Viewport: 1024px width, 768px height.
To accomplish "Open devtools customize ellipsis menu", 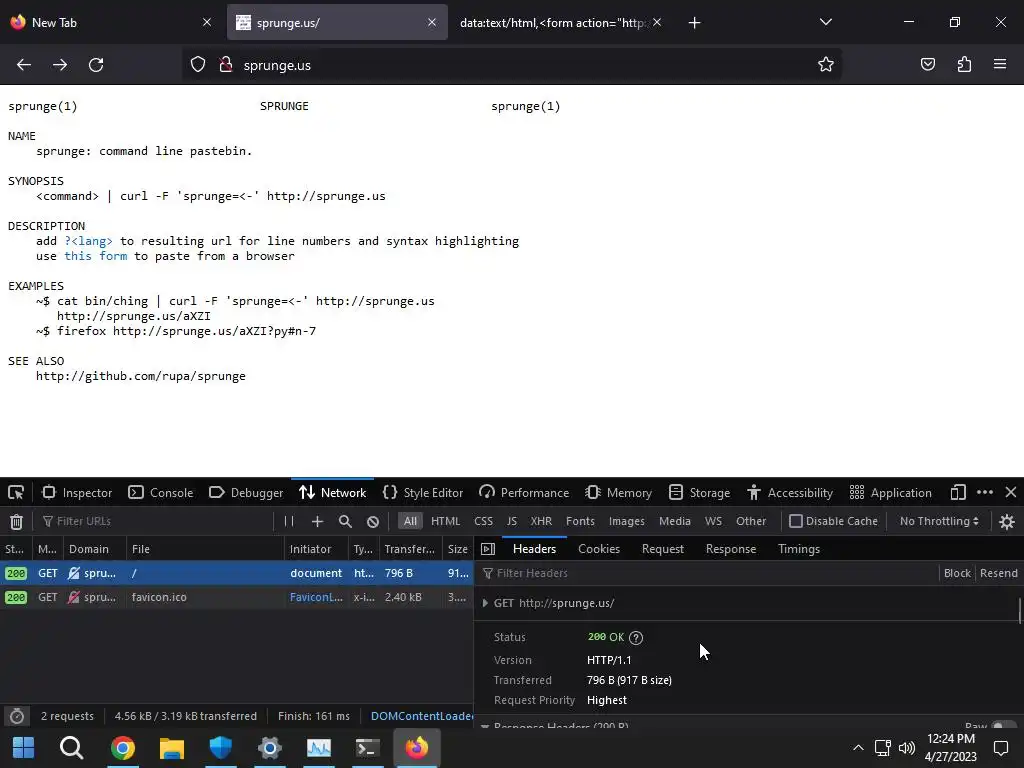I will (x=985, y=492).
